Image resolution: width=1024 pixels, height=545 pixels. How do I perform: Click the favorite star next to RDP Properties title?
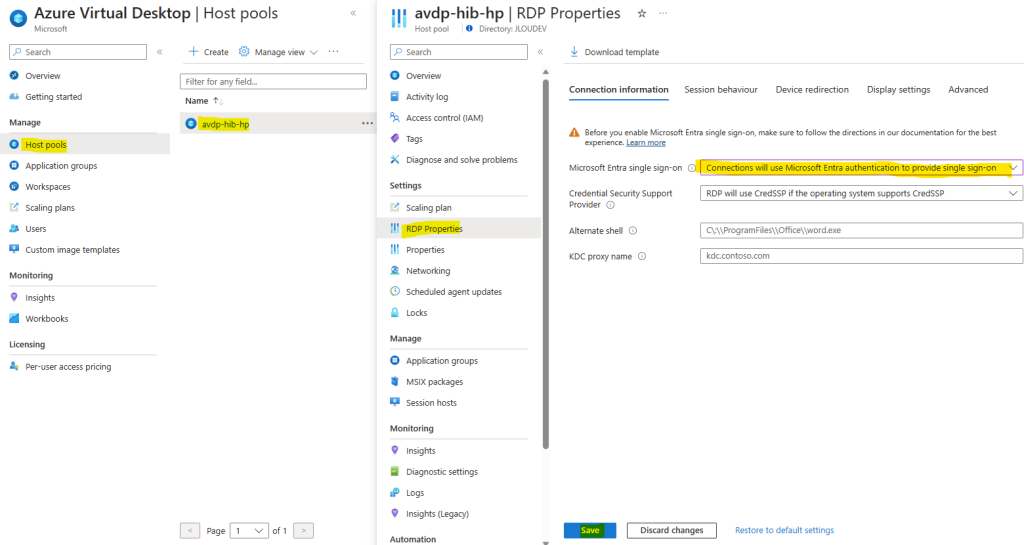[x=642, y=13]
